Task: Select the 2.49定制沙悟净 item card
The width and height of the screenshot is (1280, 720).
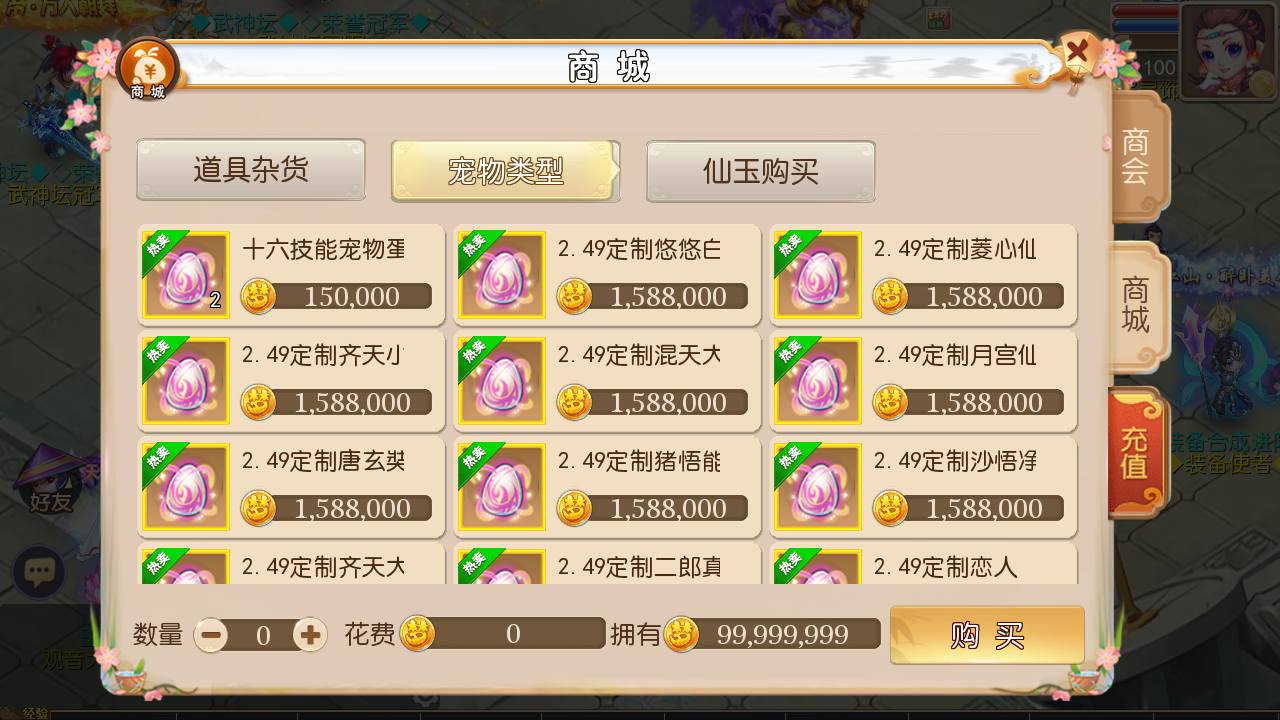Action: tap(923, 487)
